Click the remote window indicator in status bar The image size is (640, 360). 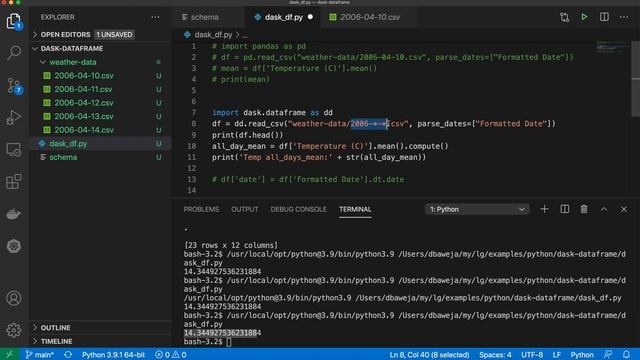click(x=10, y=354)
